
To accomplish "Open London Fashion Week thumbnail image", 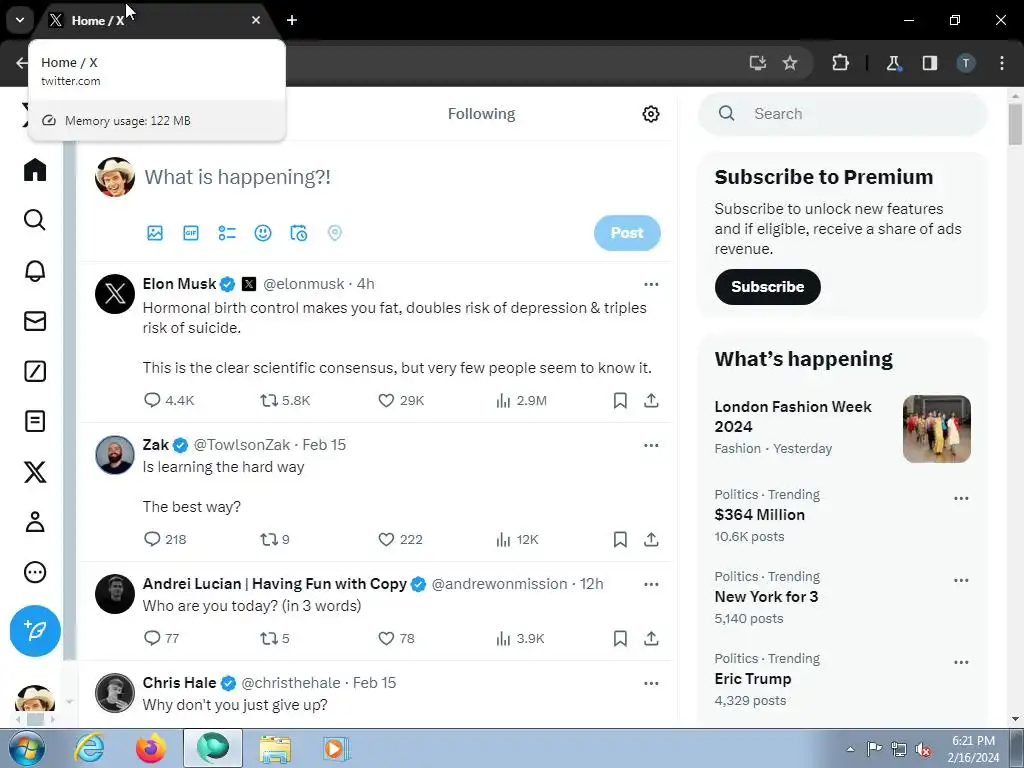I will tap(936, 429).
